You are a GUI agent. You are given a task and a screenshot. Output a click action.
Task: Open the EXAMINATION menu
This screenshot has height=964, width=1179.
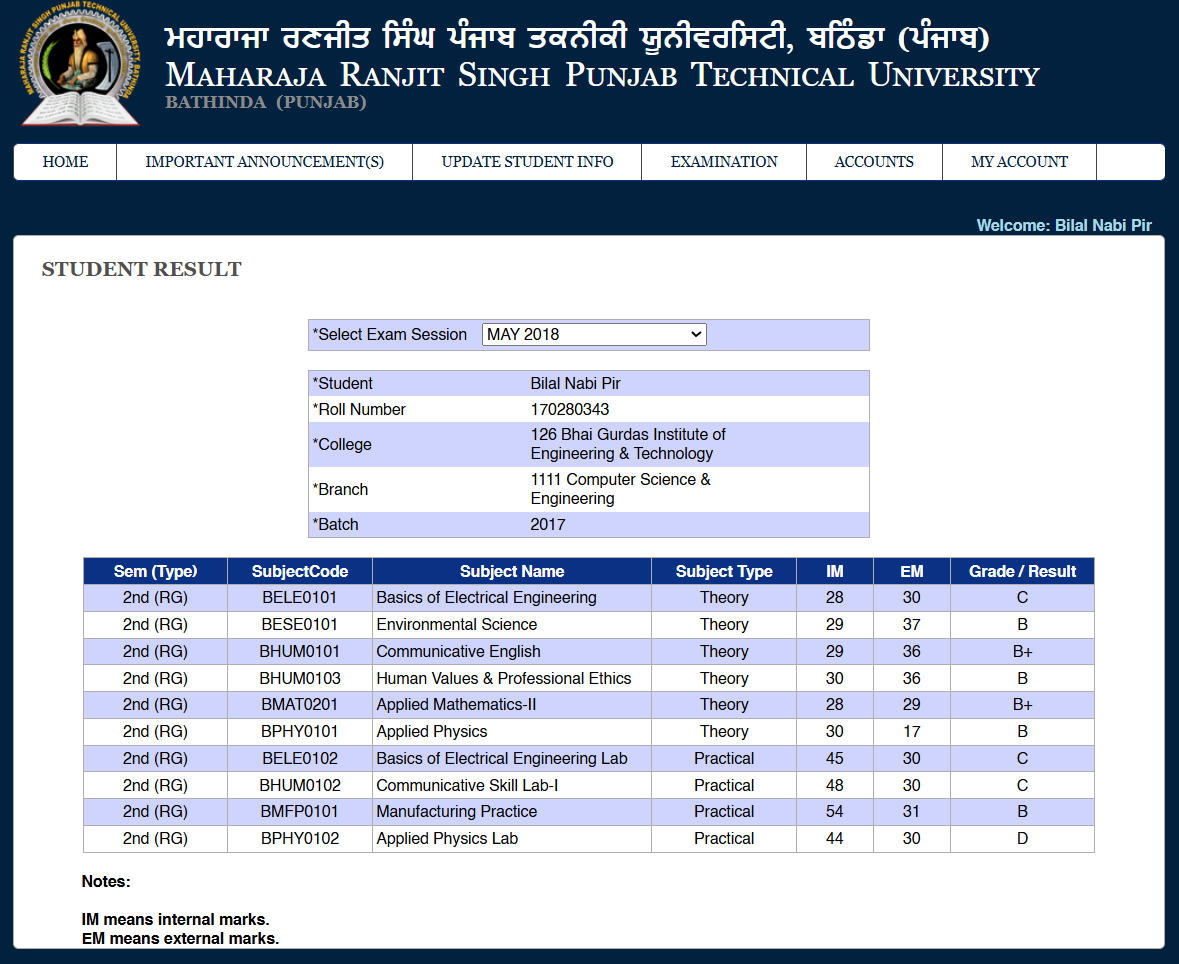pyautogui.click(x=724, y=162)
